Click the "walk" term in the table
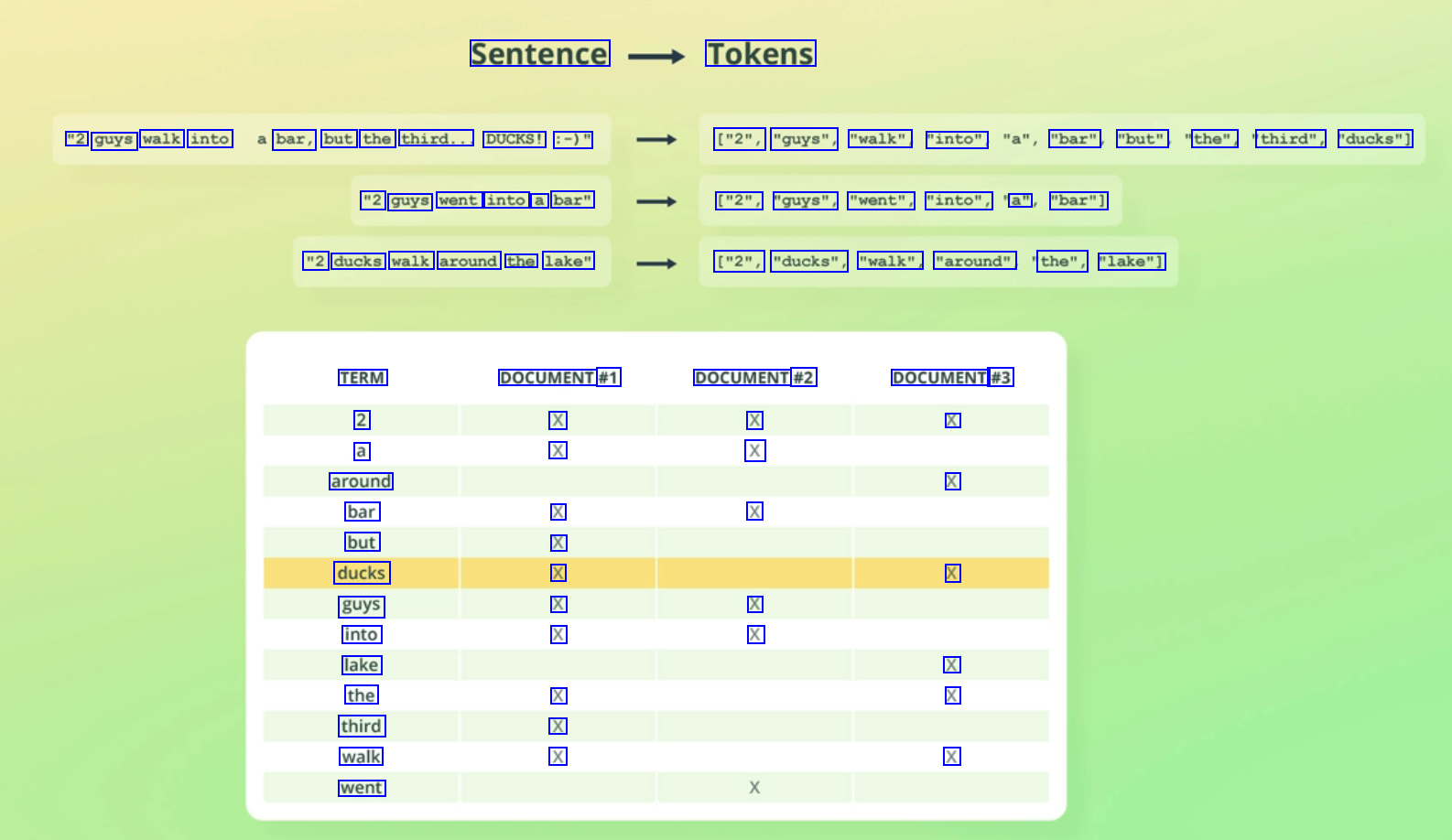Viewport: 1452px width, 840px height. pos(362,757)
